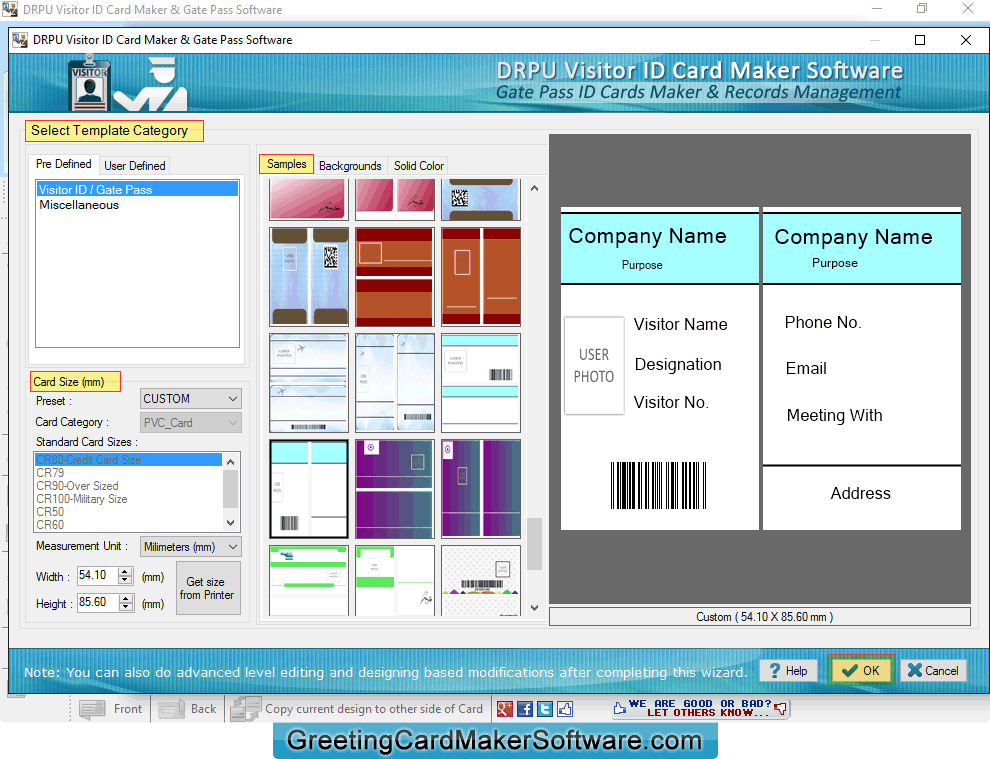Click the Help button
The image size is (990, 759).
tap(787, 671)
